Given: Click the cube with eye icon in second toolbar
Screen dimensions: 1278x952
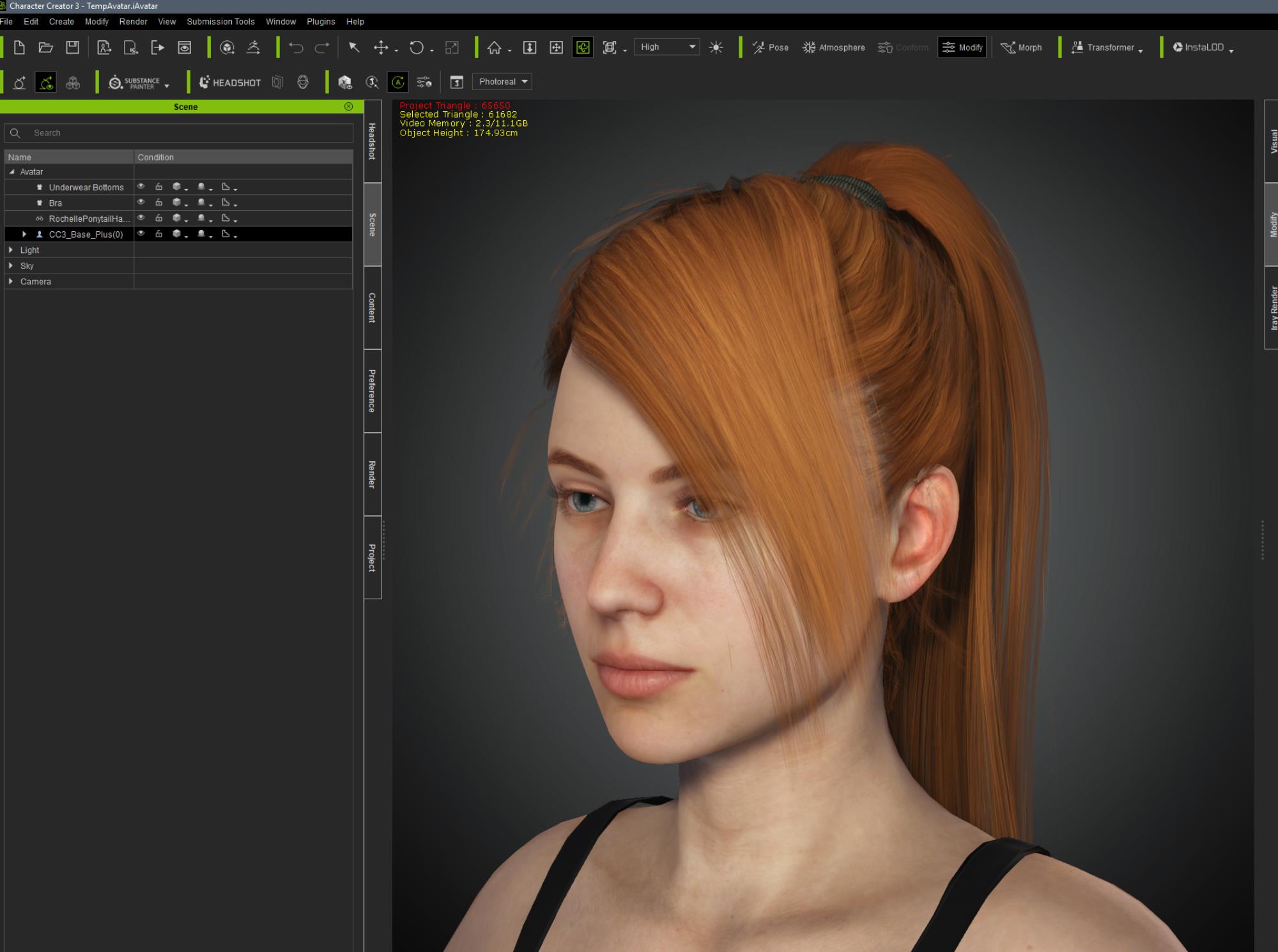Looking at the screenshot, I should click(345, 82).
